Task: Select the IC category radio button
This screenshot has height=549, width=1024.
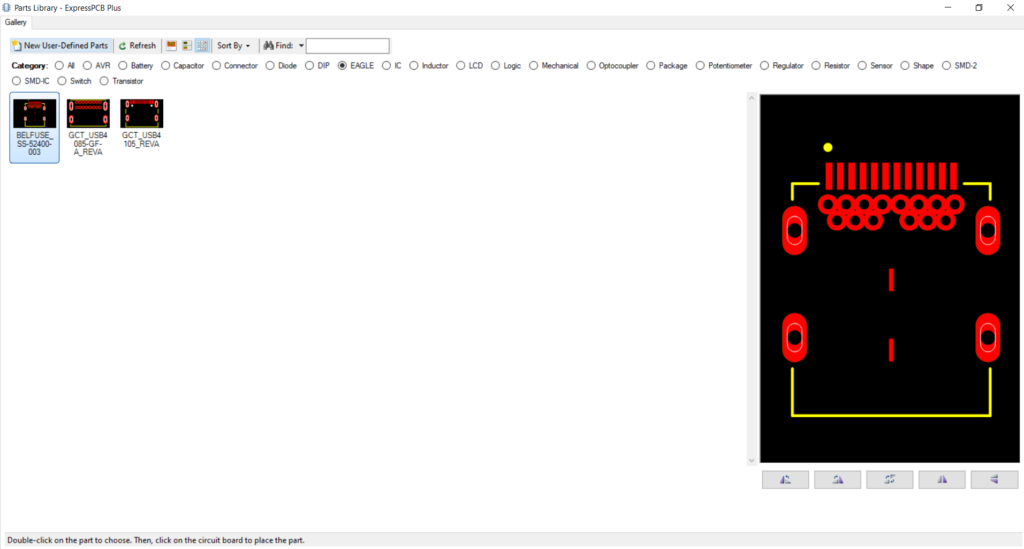Action: click(387, 66)
